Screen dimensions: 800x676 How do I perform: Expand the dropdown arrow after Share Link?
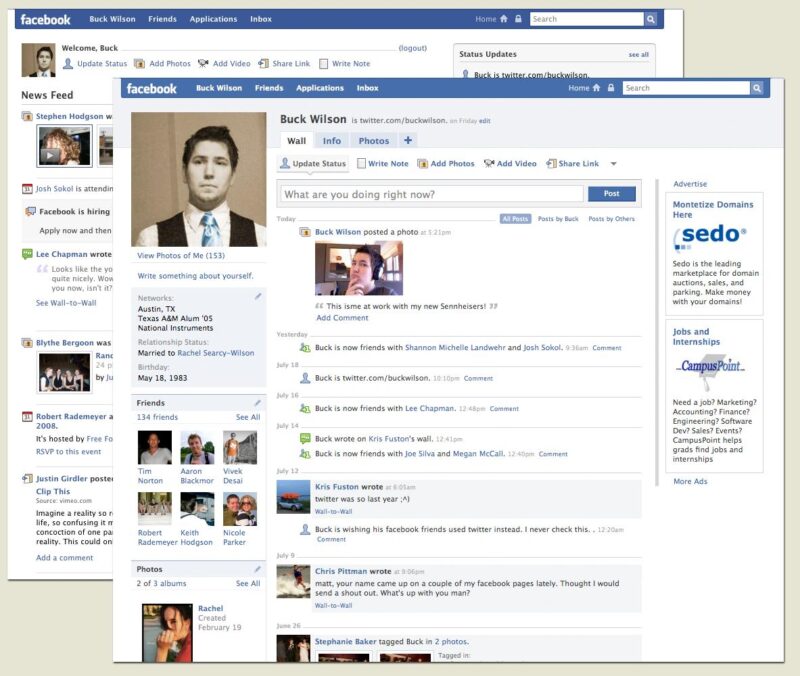[613, 164]
